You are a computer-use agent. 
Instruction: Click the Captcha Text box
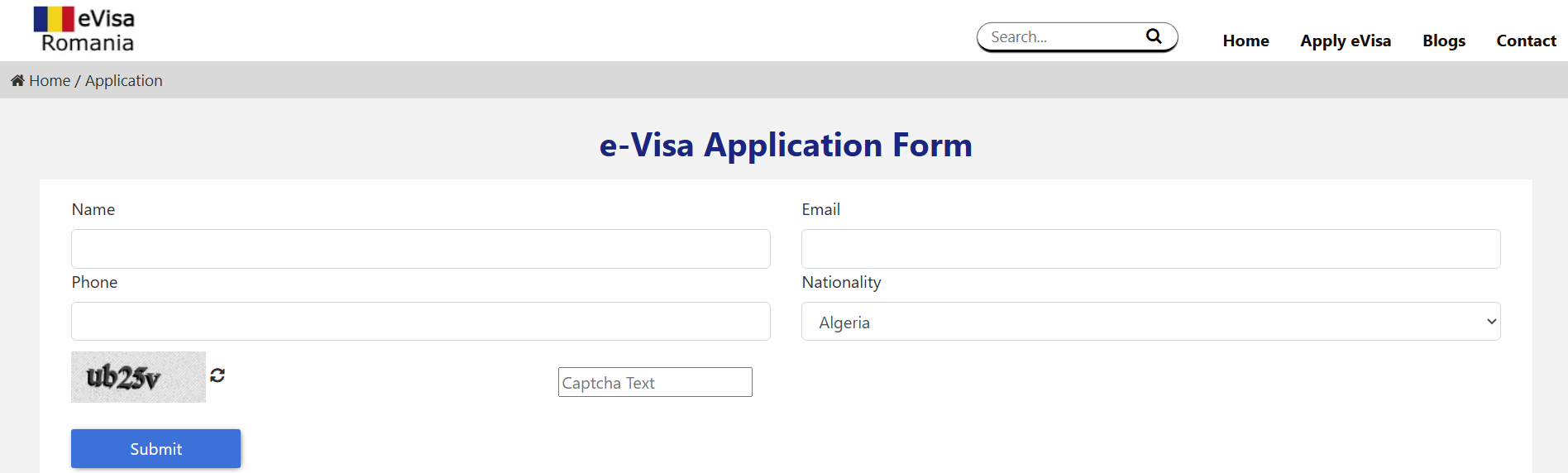pyautogui.click(x=655, y=382)
